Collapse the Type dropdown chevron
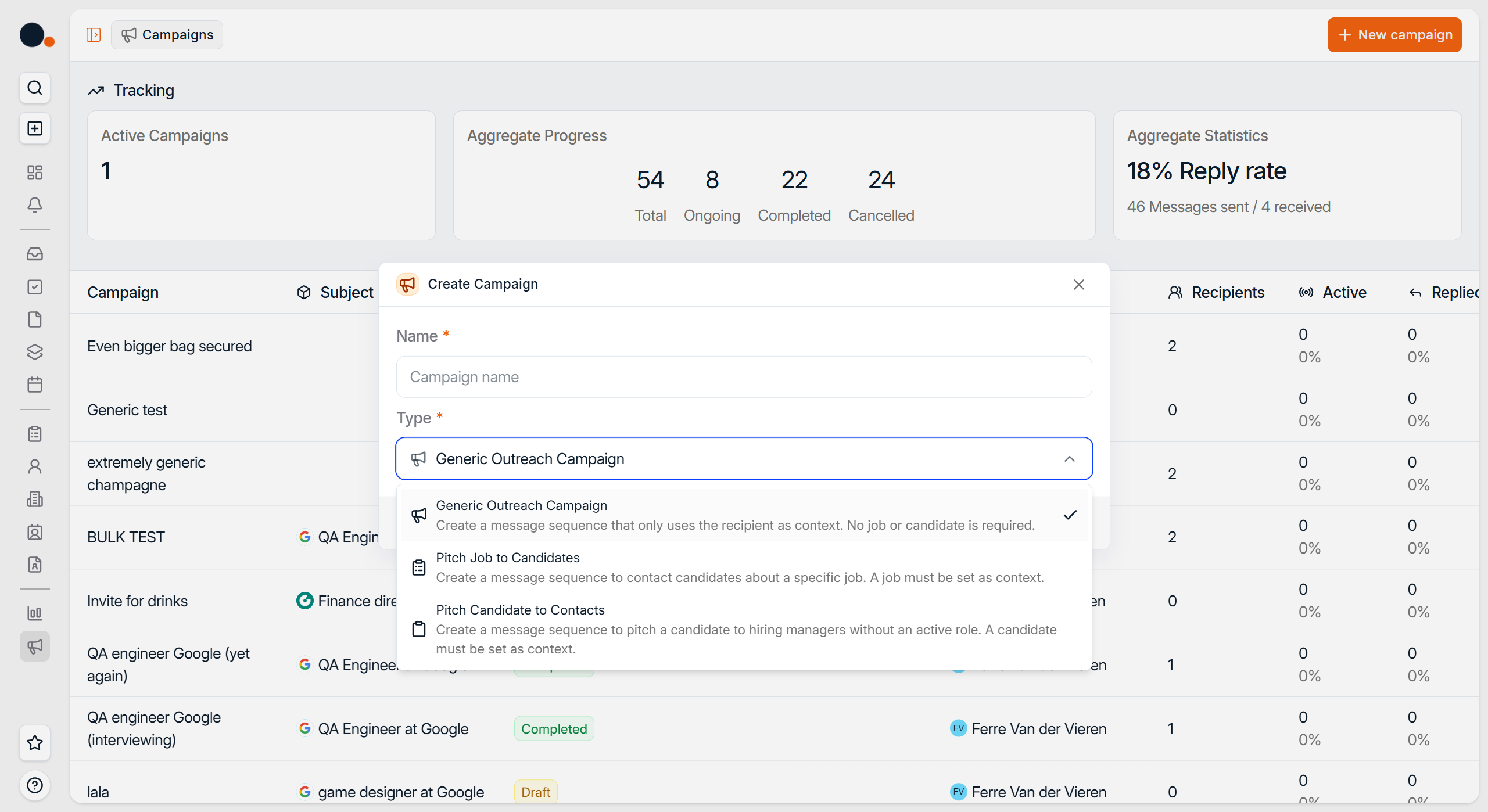This screenshot has width=1488, height=812. (x=1069, y=459)
